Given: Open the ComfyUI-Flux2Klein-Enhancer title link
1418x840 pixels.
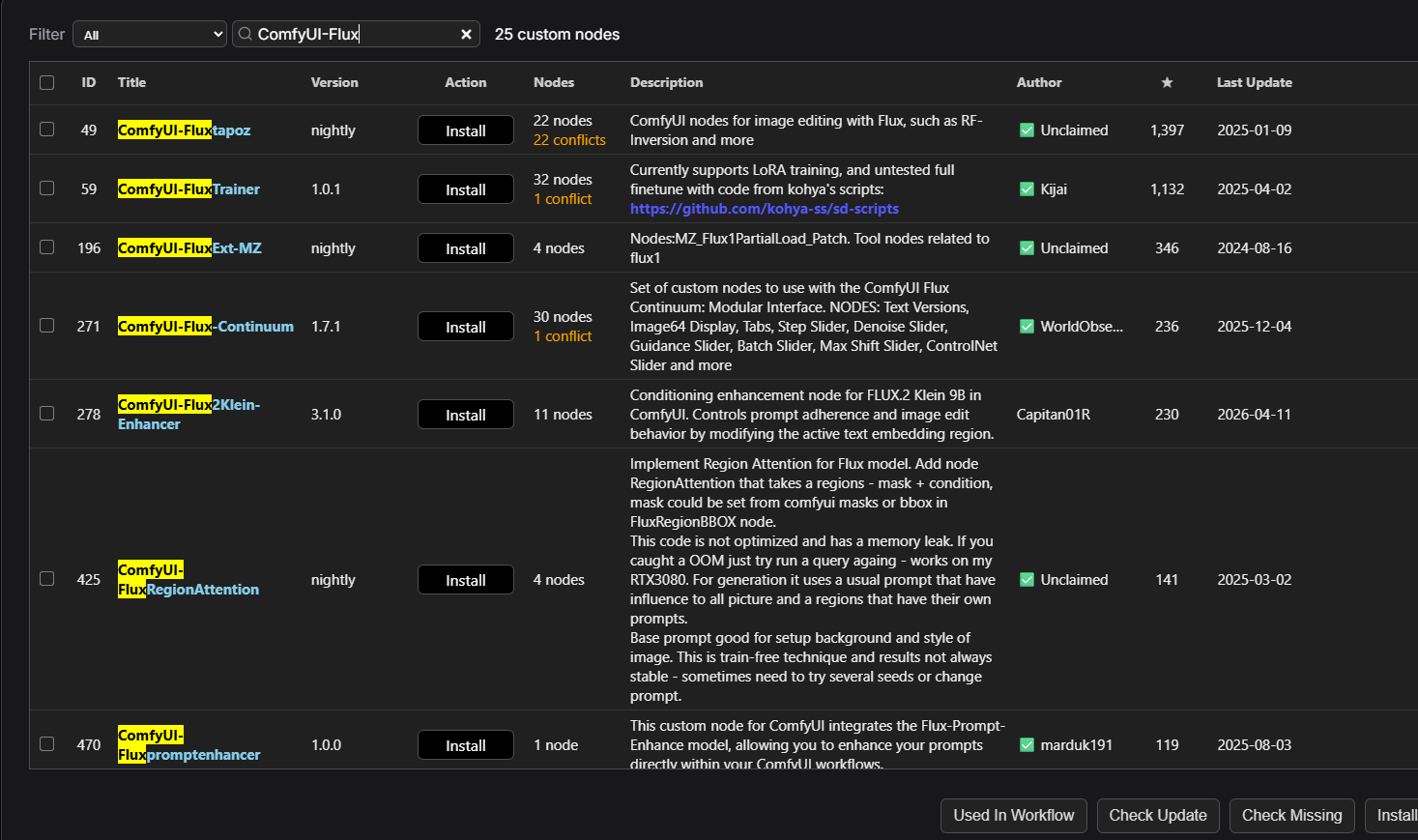Looking at the screenshot, I should pos(188,415).
